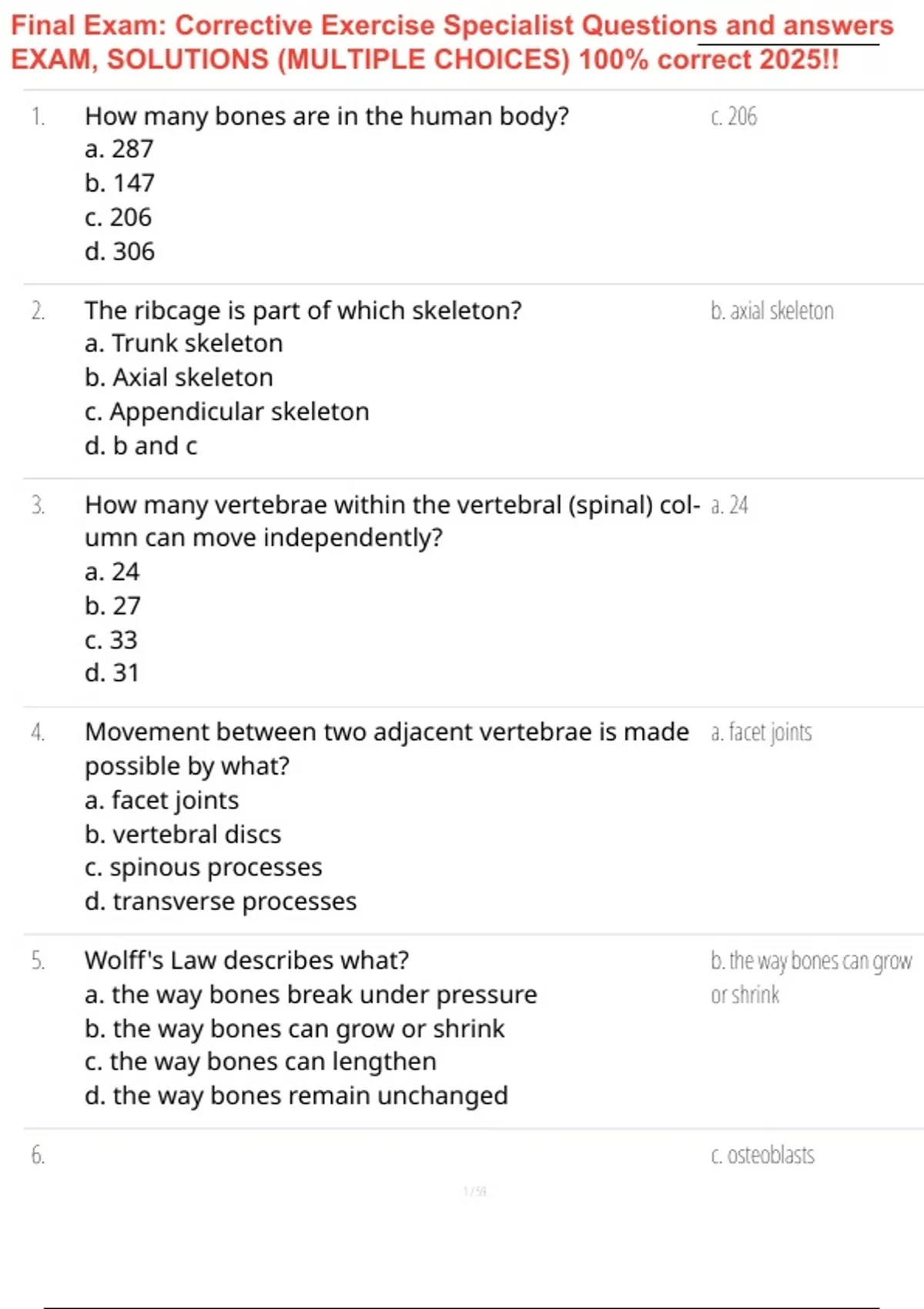Select option "c. the way bones can lengthen"

[261, 1061]
